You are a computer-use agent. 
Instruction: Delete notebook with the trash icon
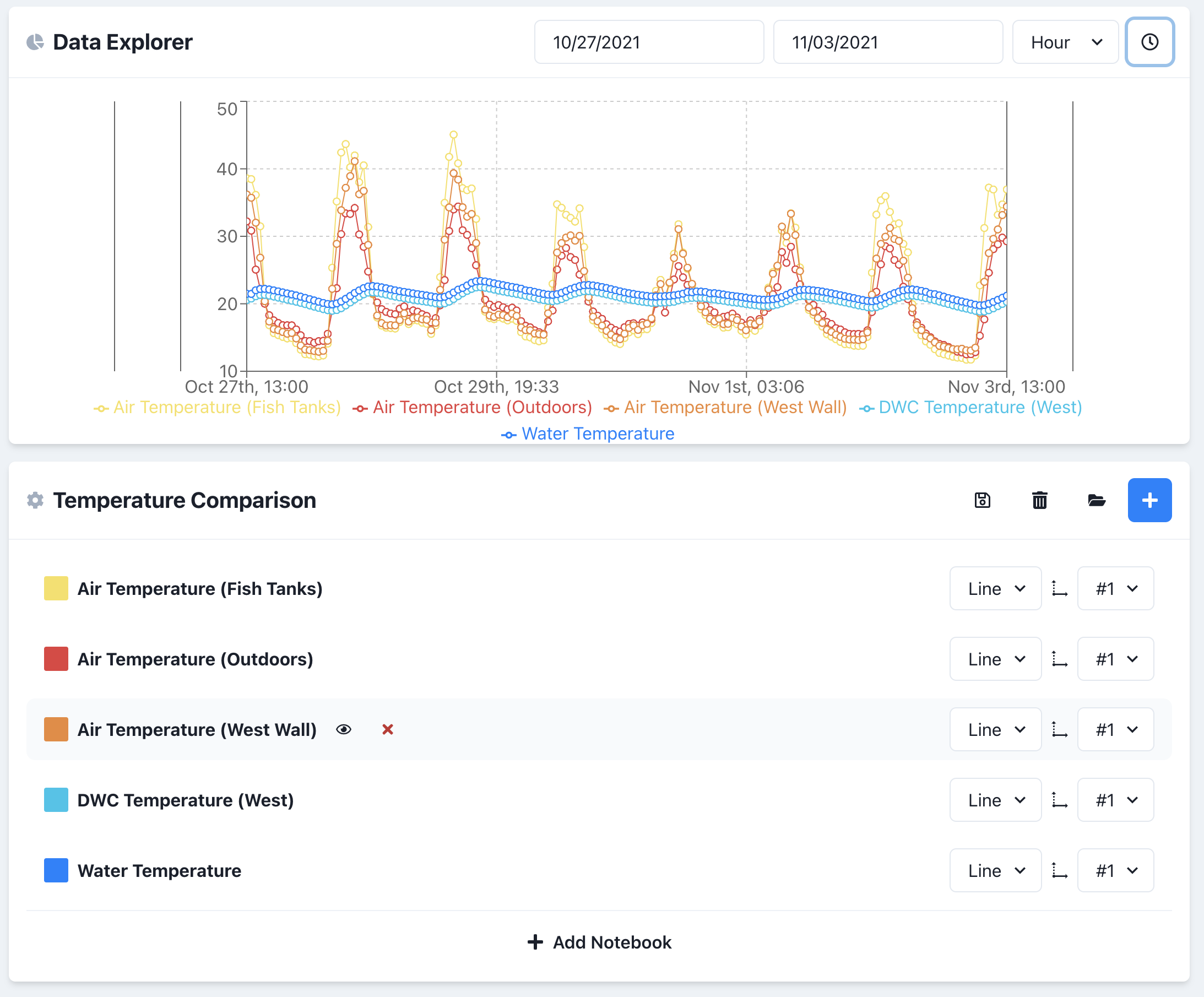point(1039,500)
